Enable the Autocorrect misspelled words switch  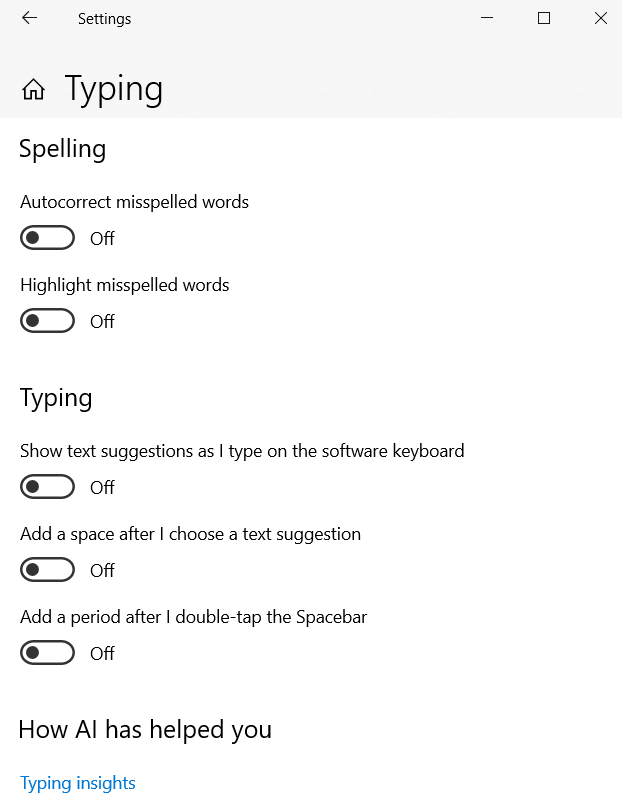[48, 238]
